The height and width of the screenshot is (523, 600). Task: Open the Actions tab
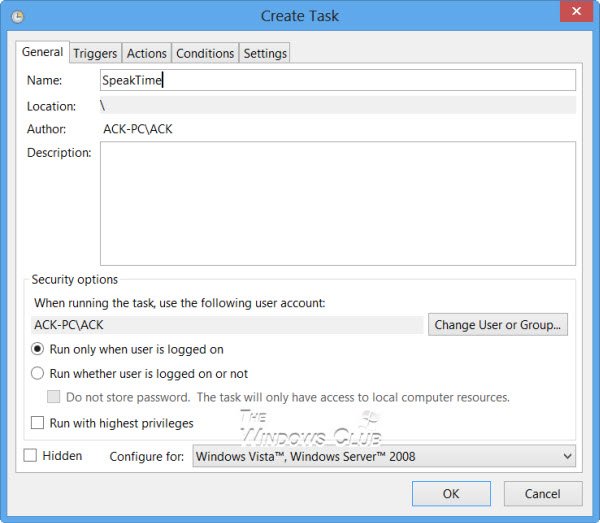point(146,53)
